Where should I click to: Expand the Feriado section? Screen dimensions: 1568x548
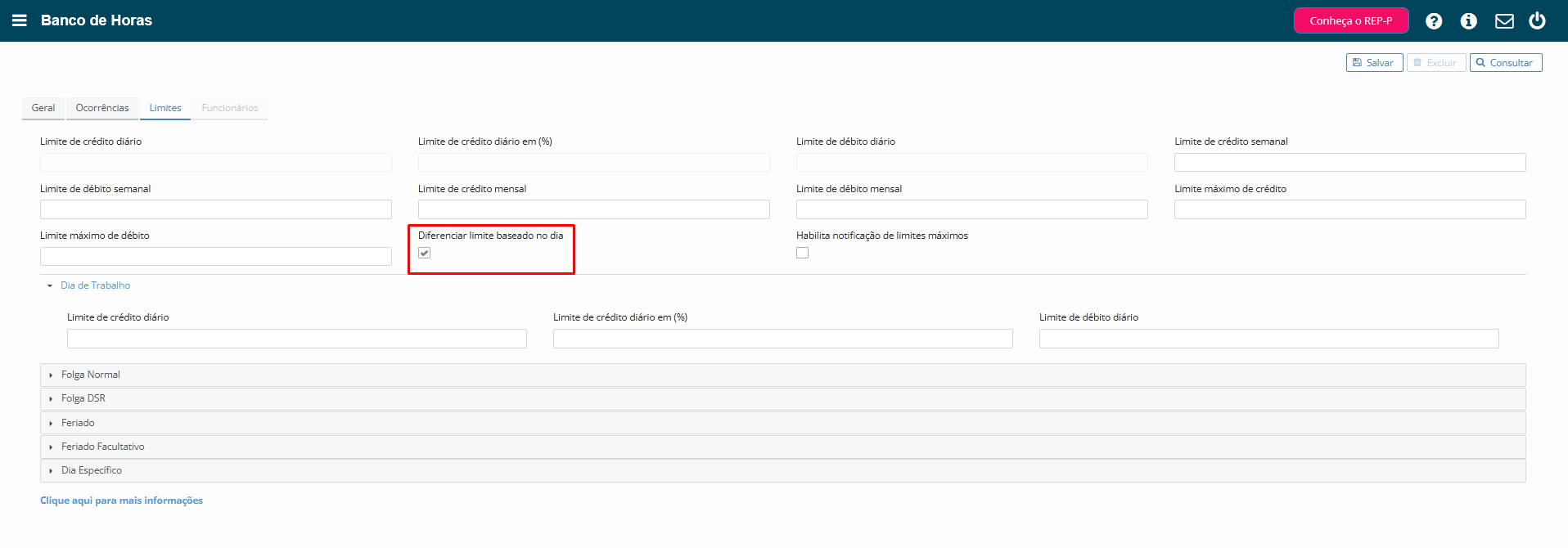pyautogui.click(x=783, y=423)
